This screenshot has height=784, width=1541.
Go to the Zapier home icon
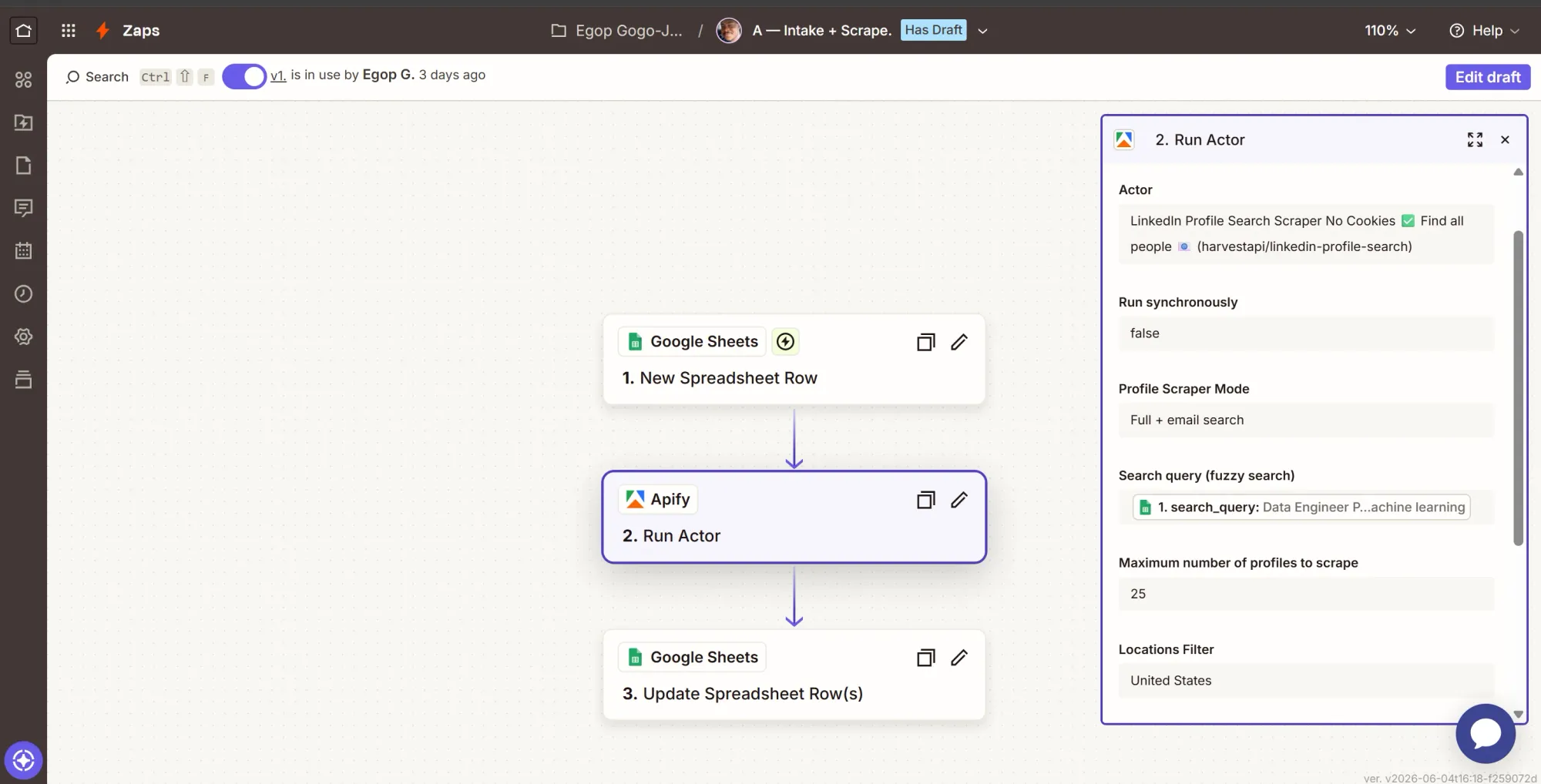[x=23, y=30]
